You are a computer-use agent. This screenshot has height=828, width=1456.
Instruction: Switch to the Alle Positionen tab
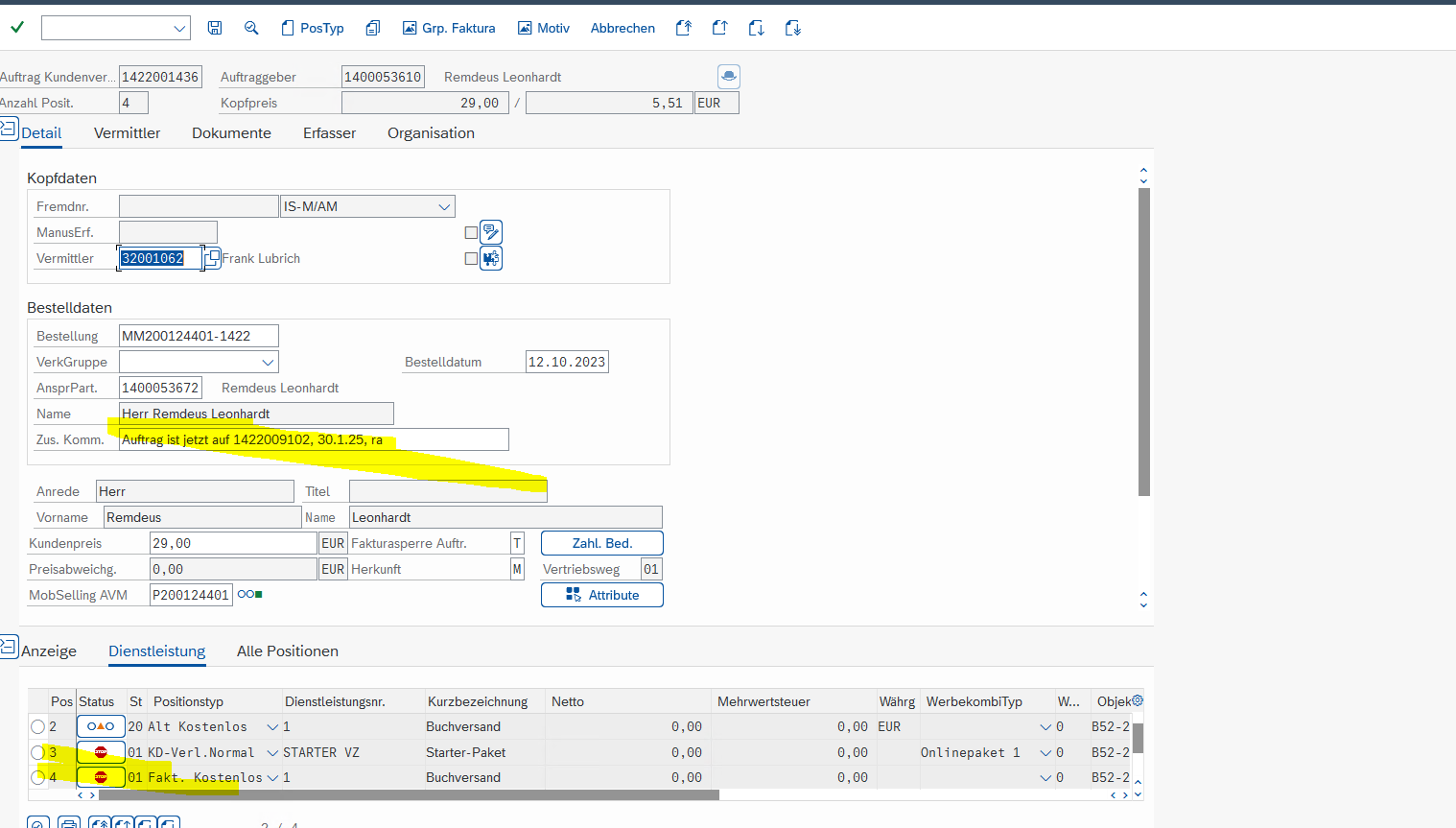[288, 651]
